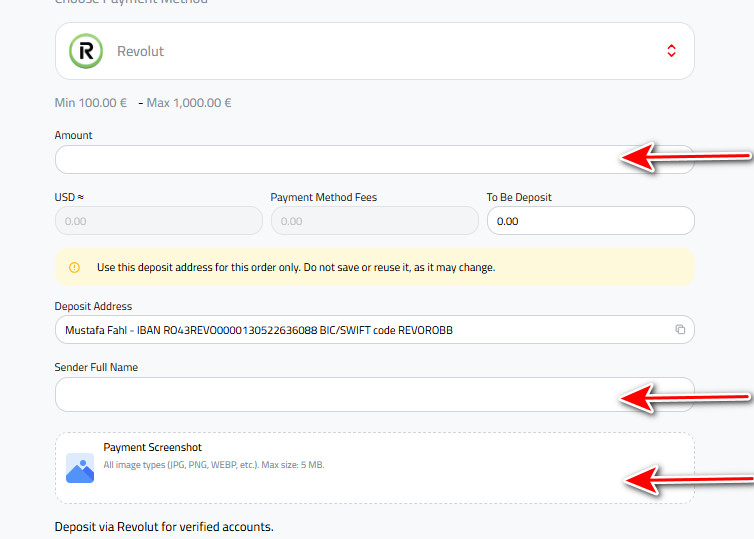Click '- Max 1,000.00 €' limit text
The height and width of the screenshot is (539, 754).
(x=185, y=103)
